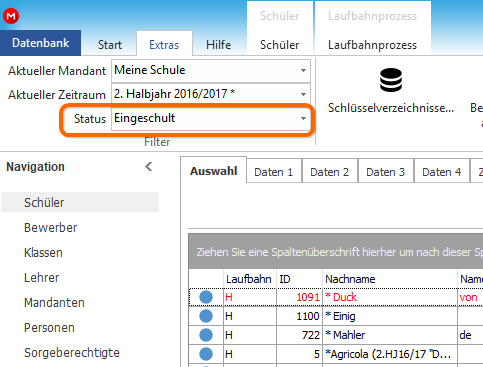Click the Eingeschult Status field
483x367 pixels.
point(211,118)
